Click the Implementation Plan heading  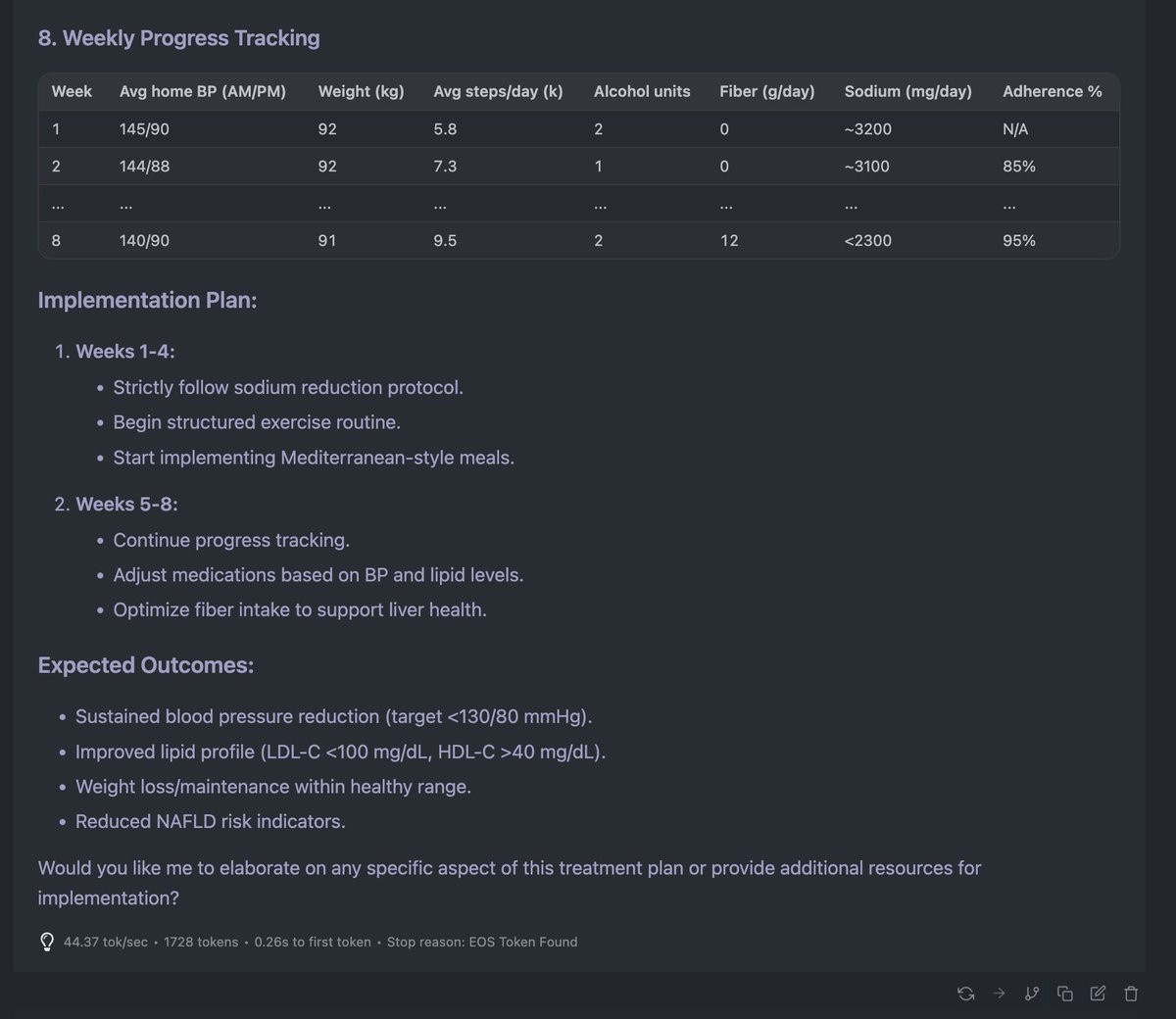pos(147,300)
